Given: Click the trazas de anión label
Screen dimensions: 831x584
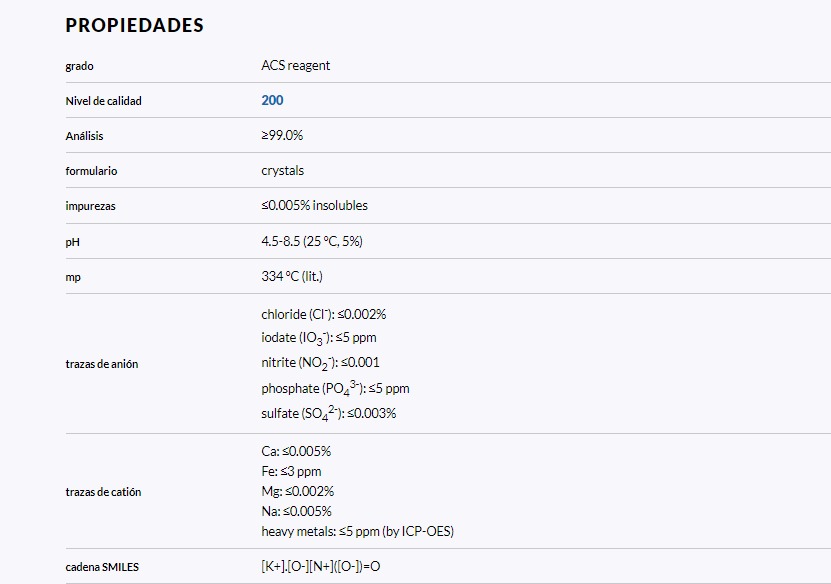Looking at the screenshot, I should [102, 364].
